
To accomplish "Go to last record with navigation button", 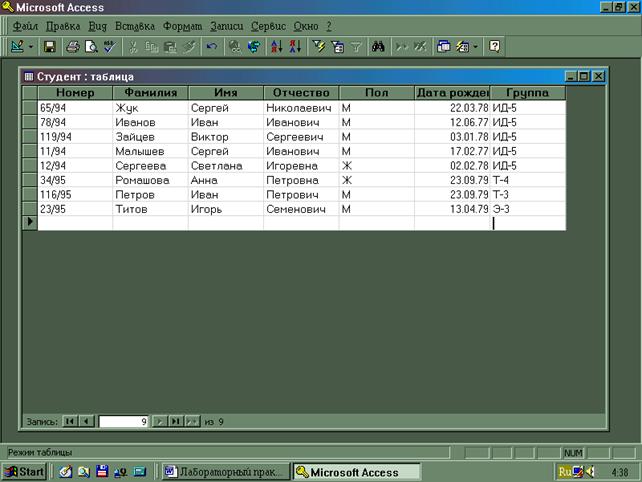I will [x=176, y=421].
